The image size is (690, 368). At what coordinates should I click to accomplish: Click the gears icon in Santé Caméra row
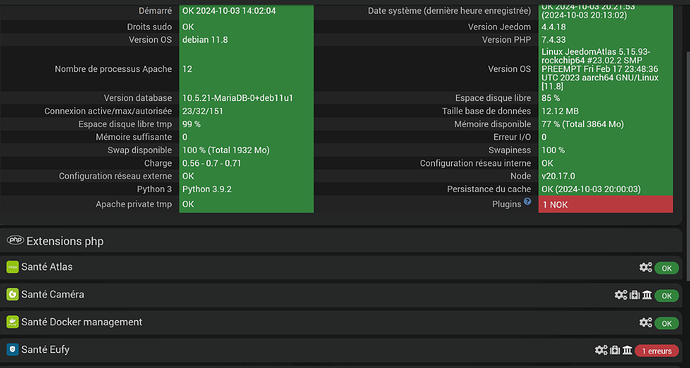point(621,295)
